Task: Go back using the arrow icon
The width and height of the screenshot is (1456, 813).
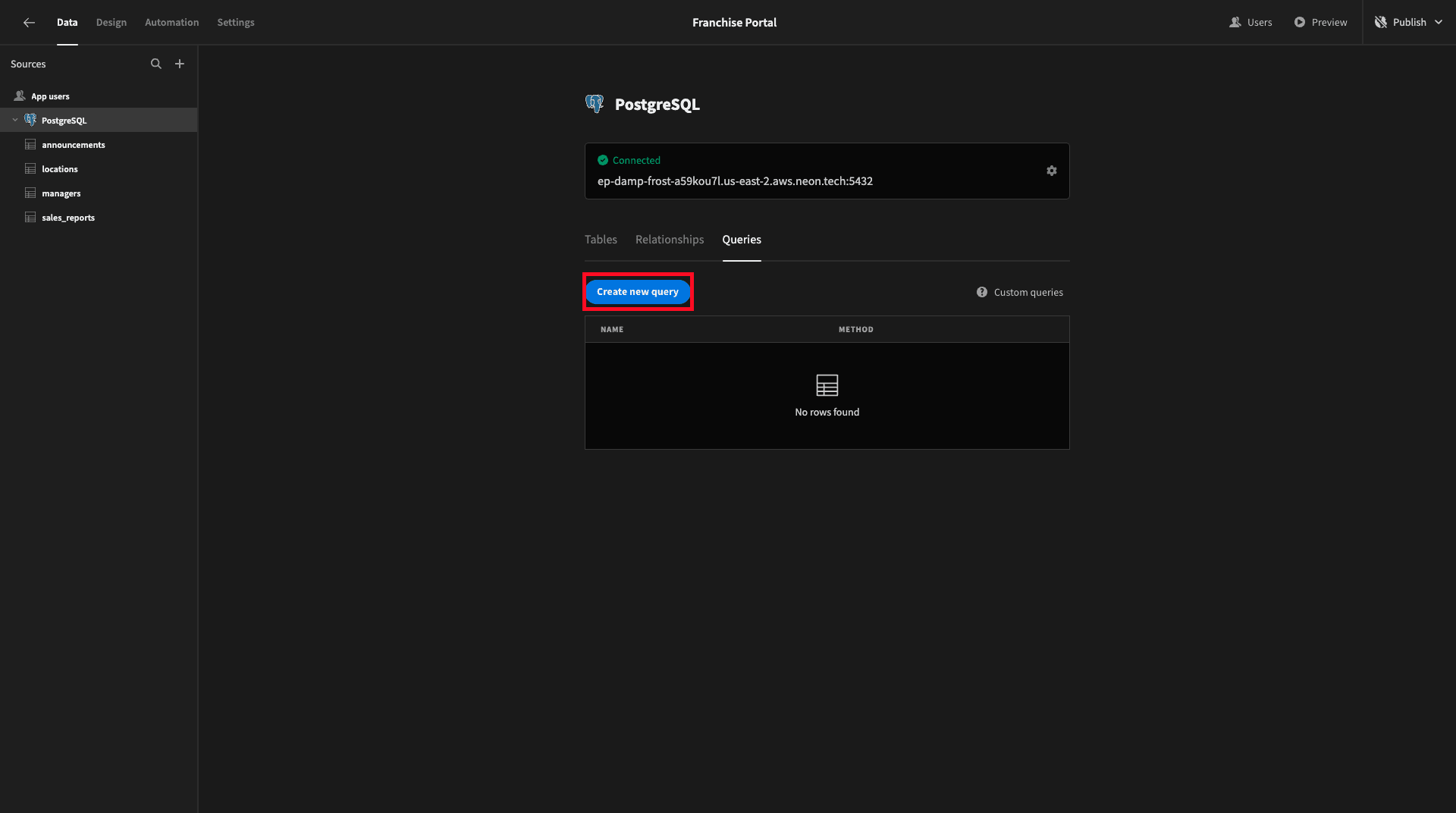Action: click(29, 23)
